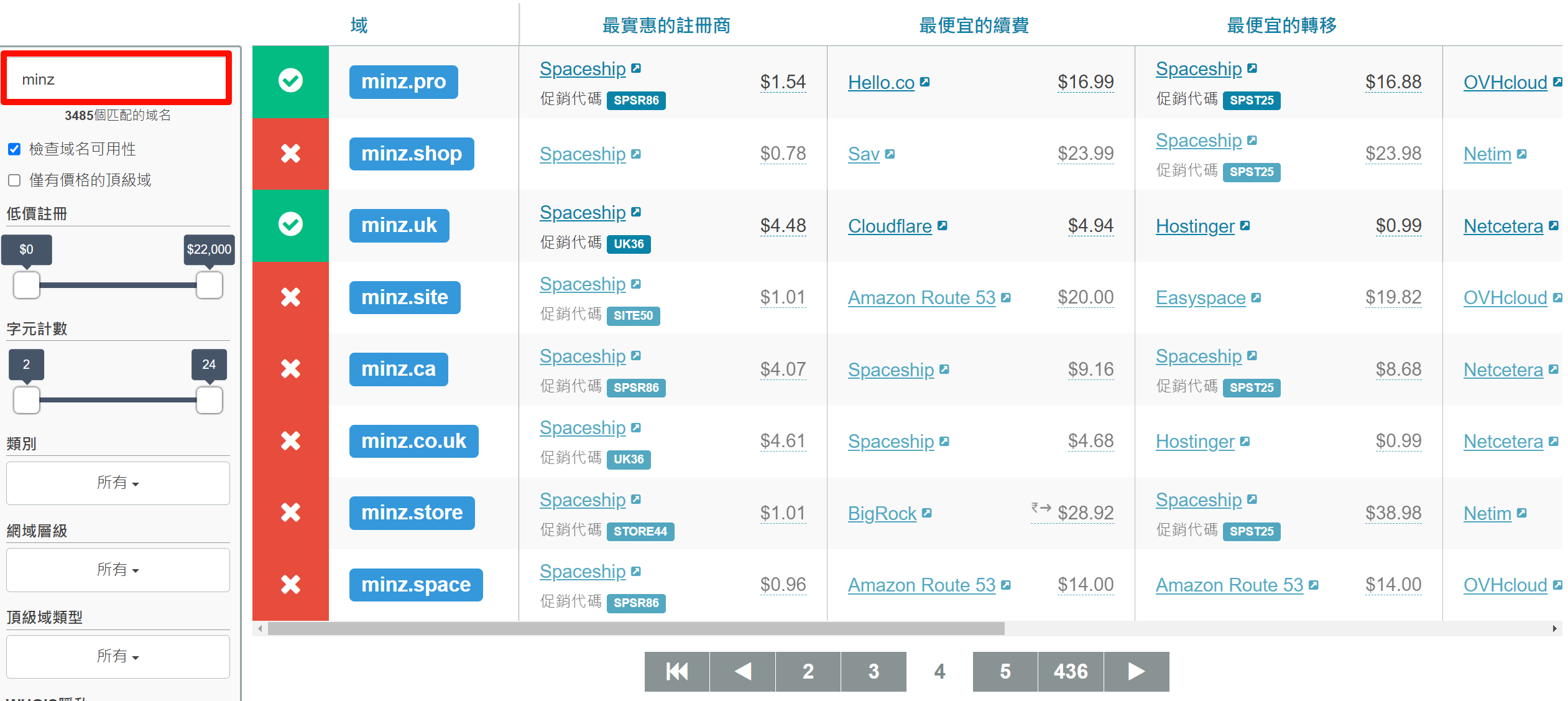Go to the first page of results

point(677,671)
